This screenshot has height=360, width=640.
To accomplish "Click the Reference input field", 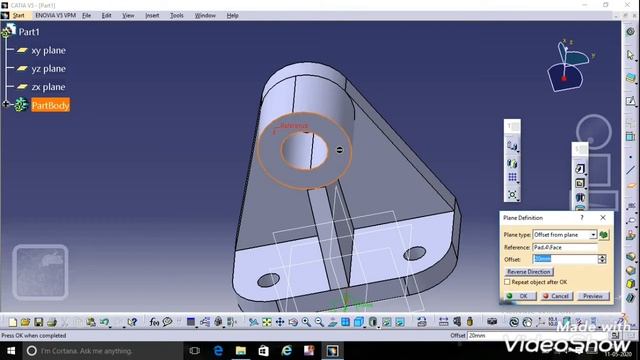I will (x=565, y=247).
